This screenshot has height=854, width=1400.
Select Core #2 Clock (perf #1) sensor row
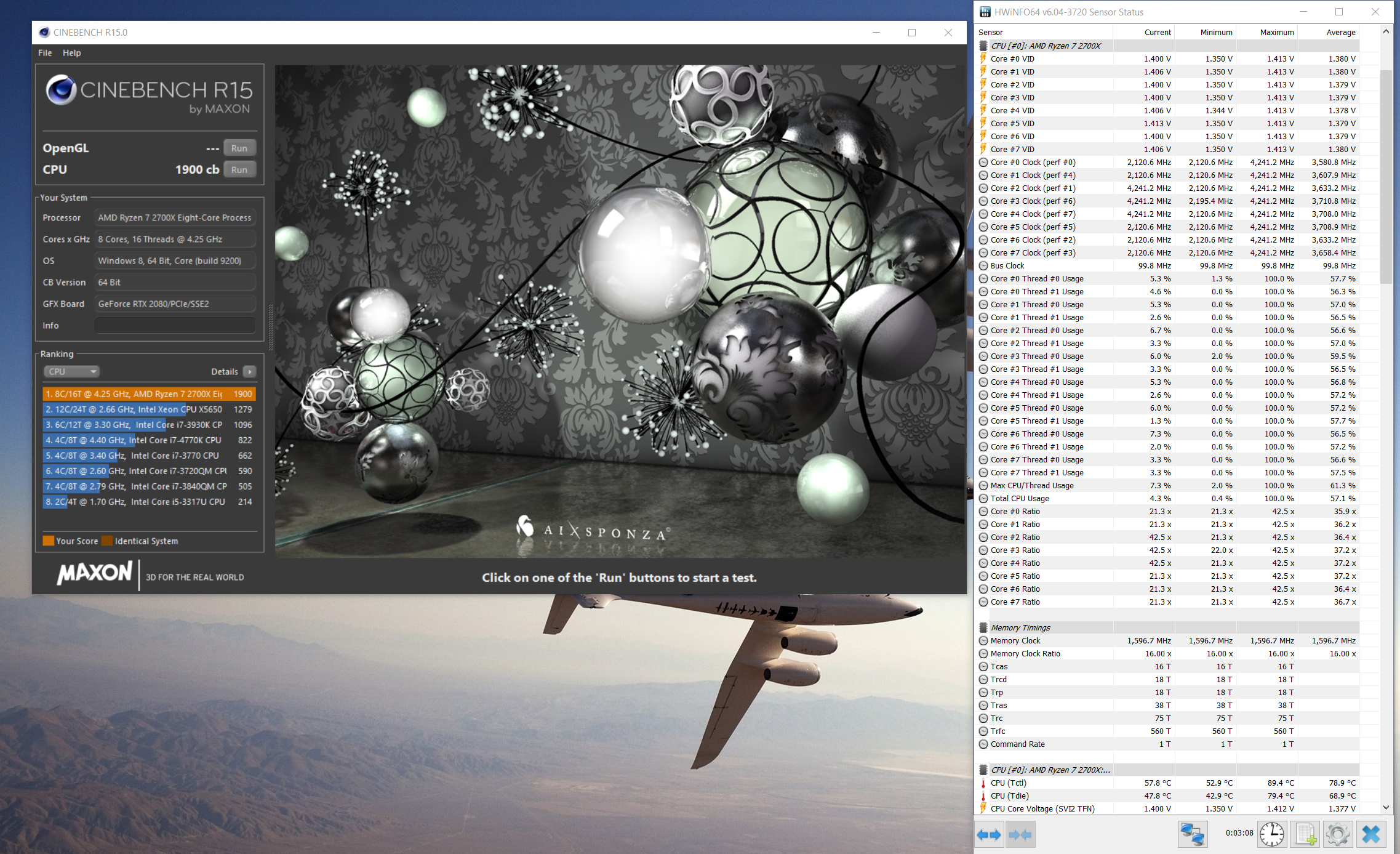tap(1167, 188)
